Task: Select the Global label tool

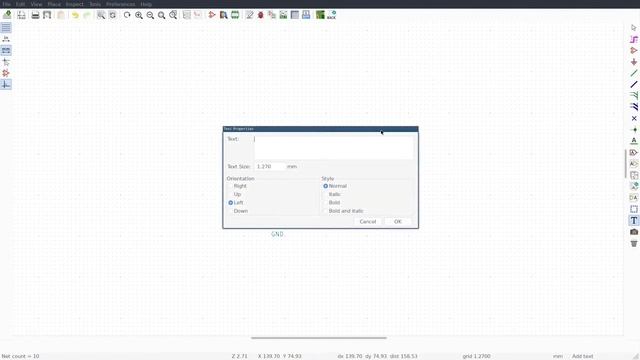Action: (x=634, y=152)
